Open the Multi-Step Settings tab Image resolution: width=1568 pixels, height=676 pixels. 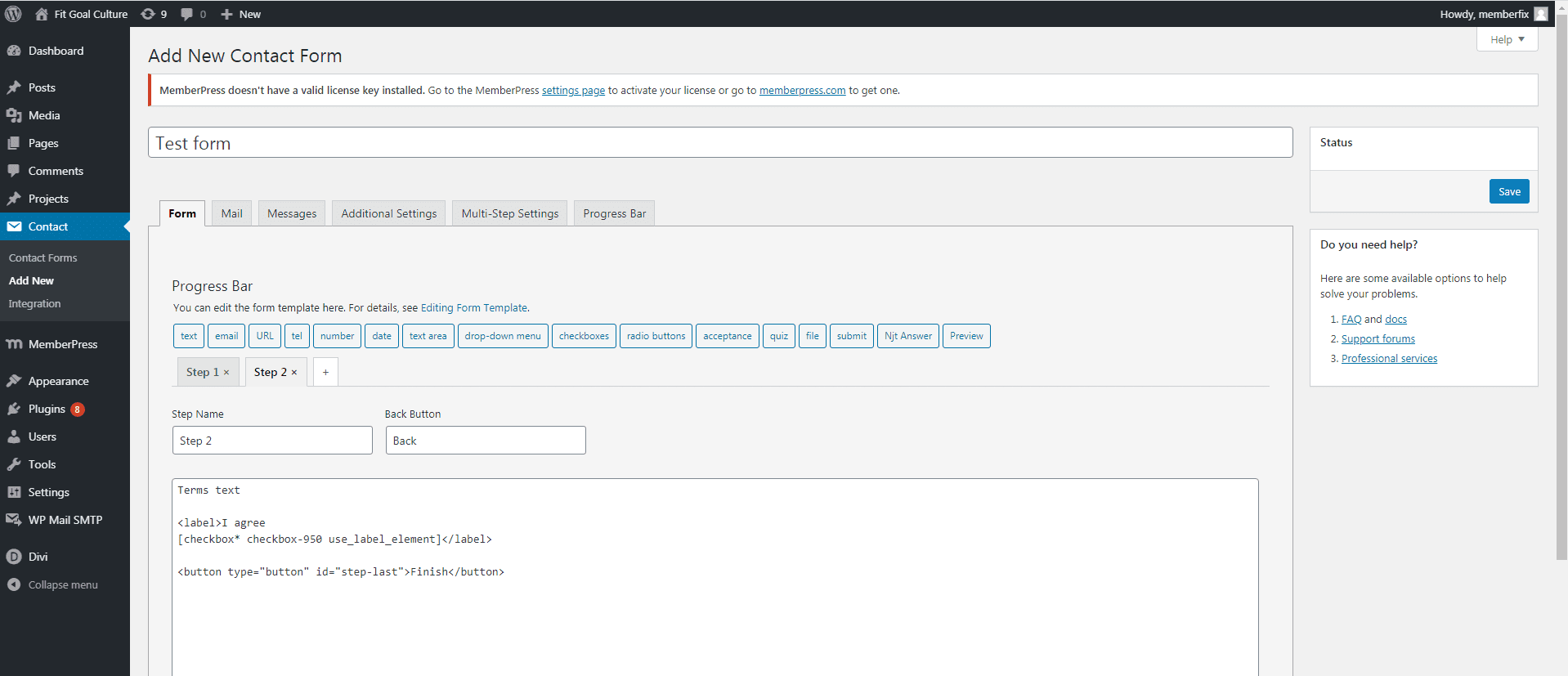point(510,213)
